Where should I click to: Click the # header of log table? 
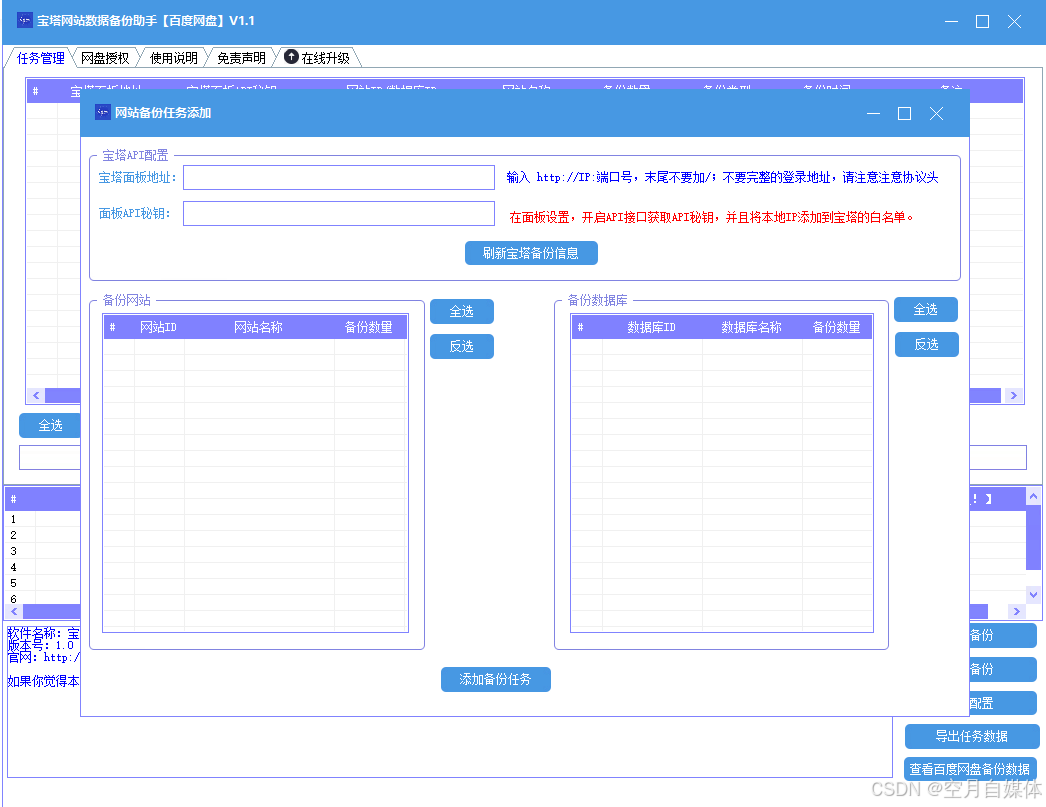tap(13, 499)
